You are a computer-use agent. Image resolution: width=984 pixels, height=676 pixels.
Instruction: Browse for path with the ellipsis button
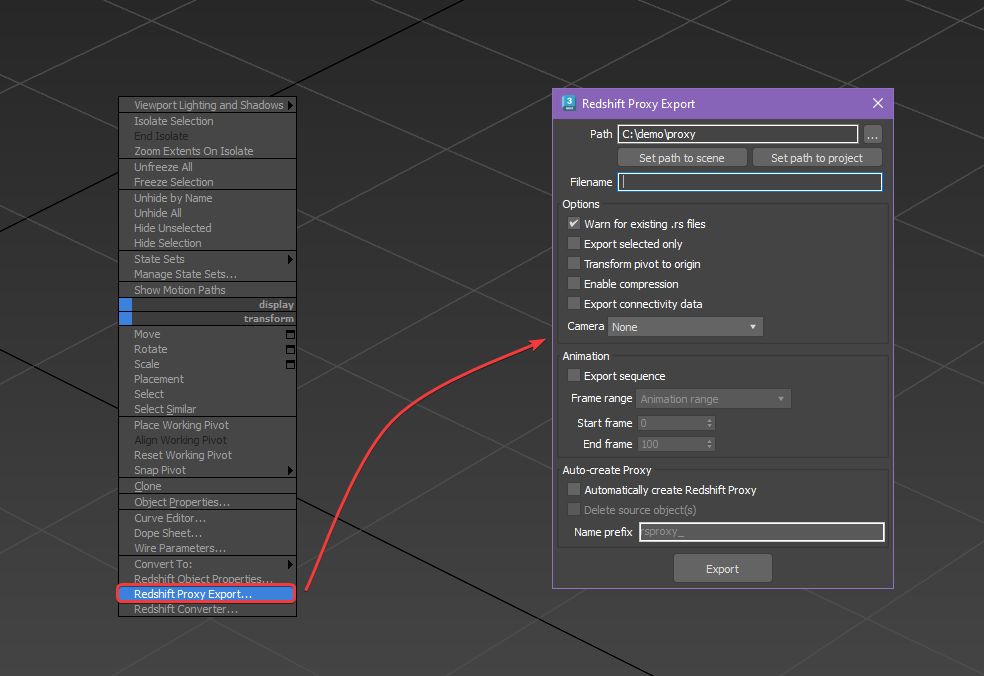872,134
